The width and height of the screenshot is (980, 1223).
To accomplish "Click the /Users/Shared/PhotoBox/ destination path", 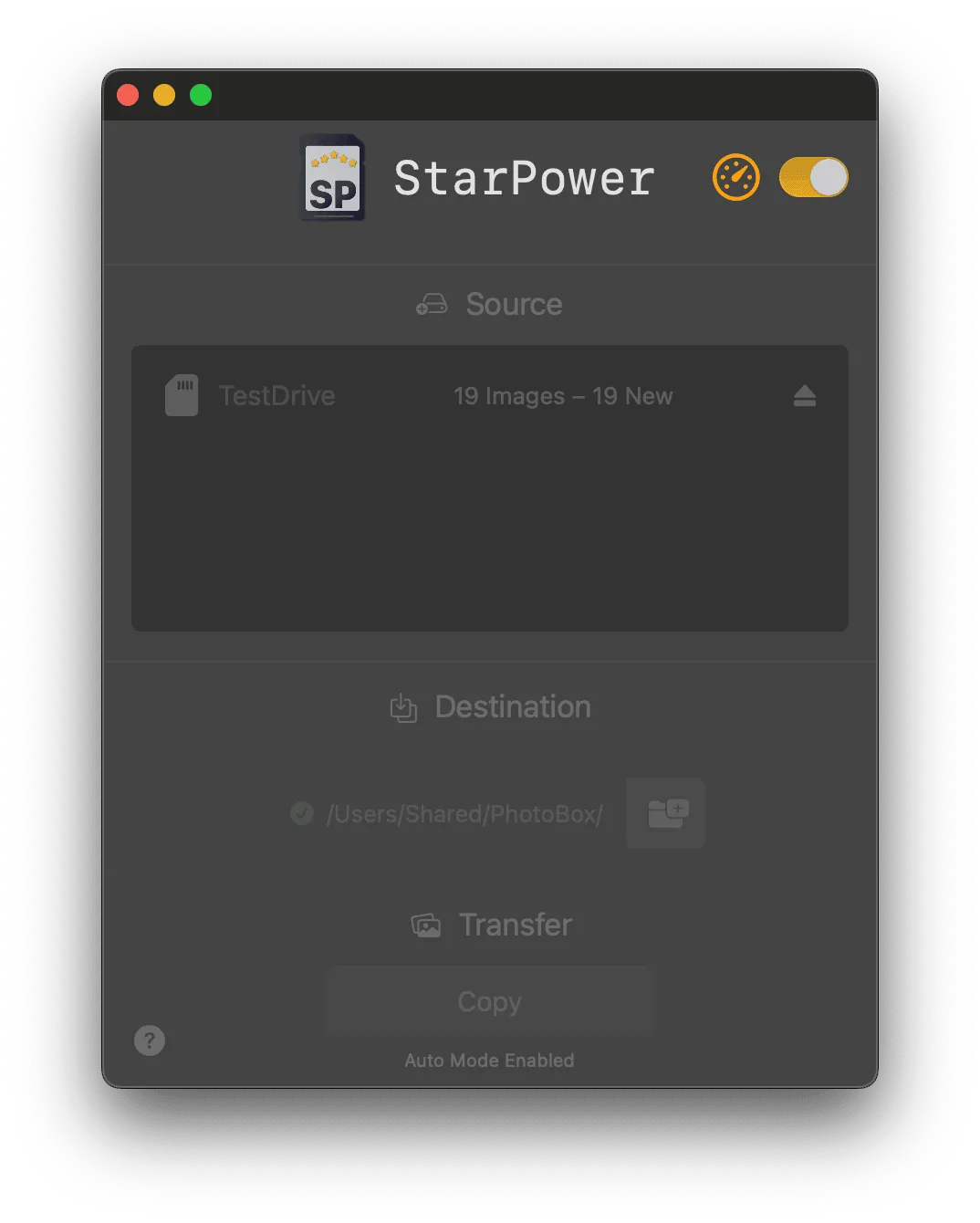I will (464, 814).
